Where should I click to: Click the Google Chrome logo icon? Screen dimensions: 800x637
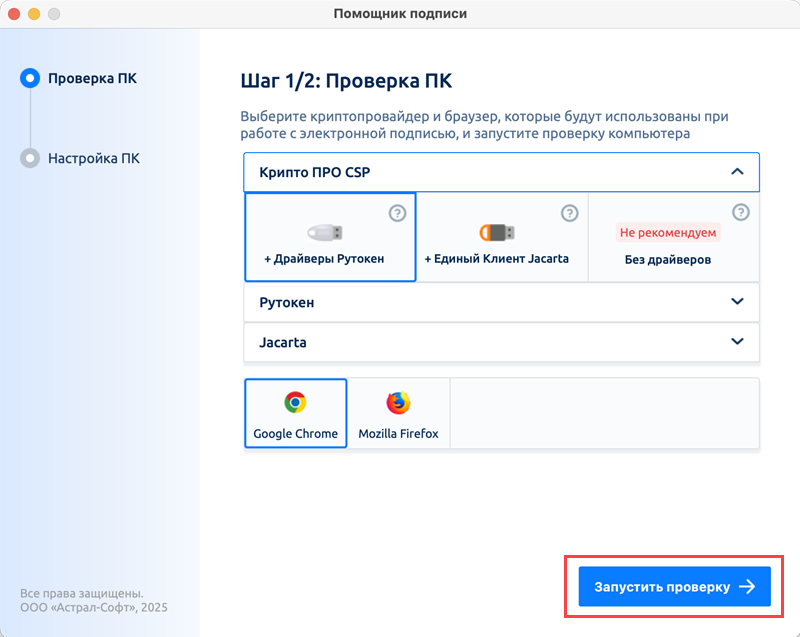point(295,403)
